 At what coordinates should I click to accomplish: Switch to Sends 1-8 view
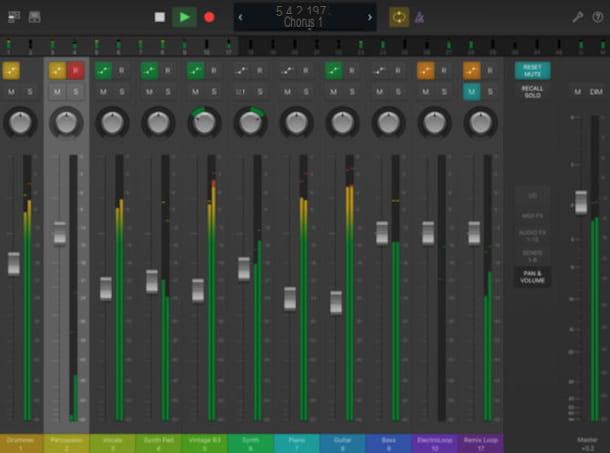point(532,254)
